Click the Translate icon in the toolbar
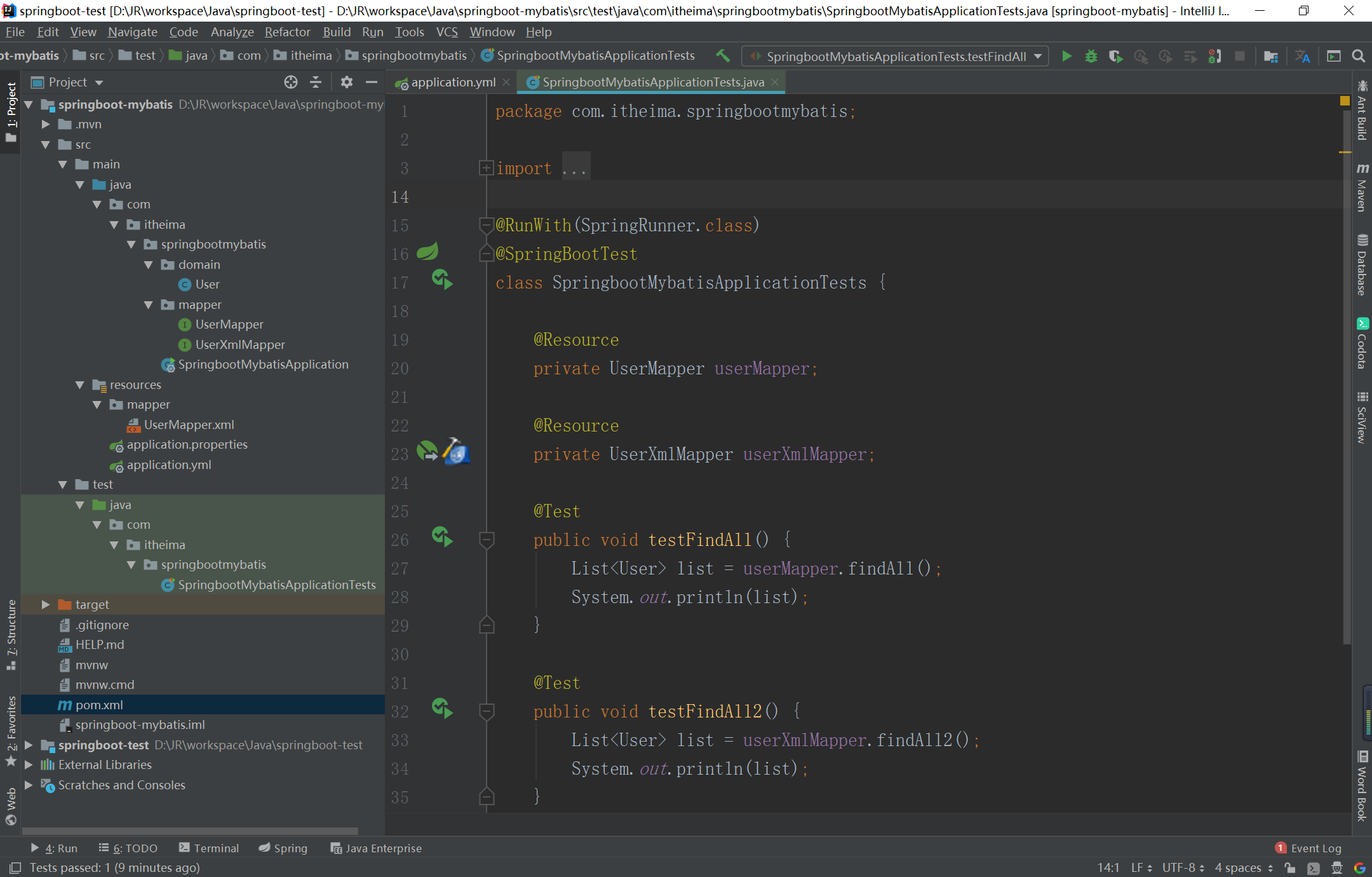Viewport: 1372px width, 877px height. point(1303,56)
